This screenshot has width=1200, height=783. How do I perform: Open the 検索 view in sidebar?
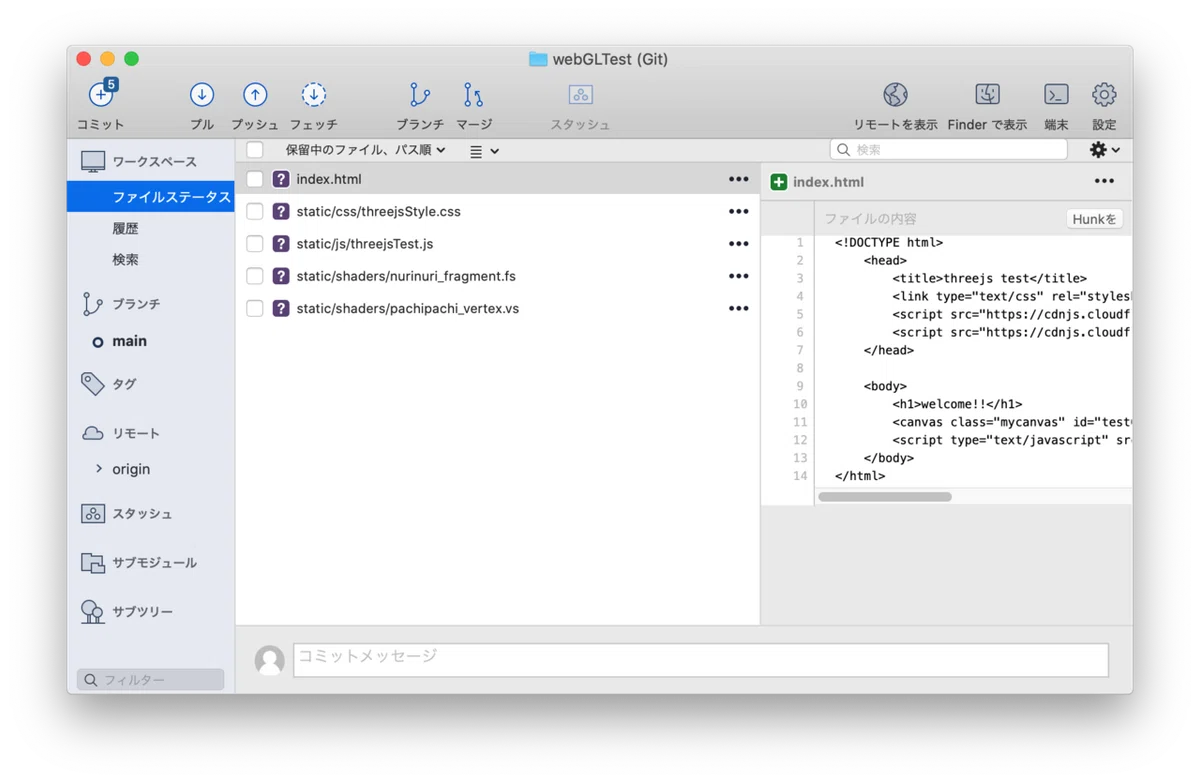(125, 260)
